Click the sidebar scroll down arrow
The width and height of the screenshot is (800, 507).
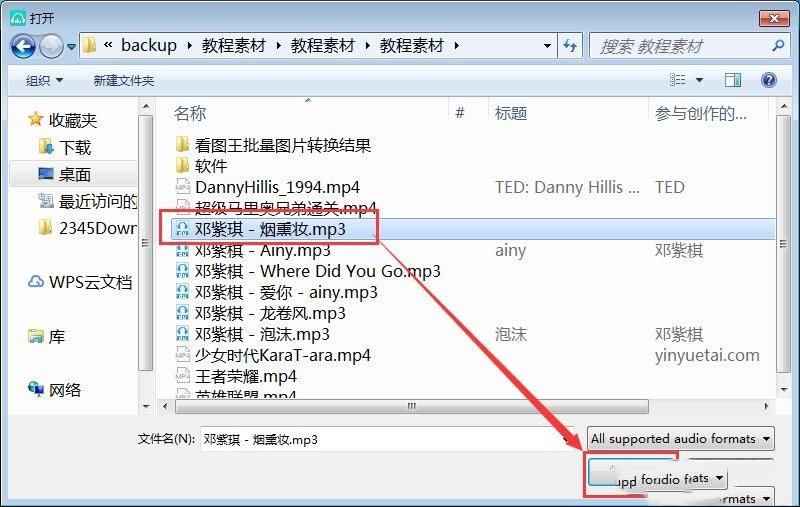[x=146, y=407]
